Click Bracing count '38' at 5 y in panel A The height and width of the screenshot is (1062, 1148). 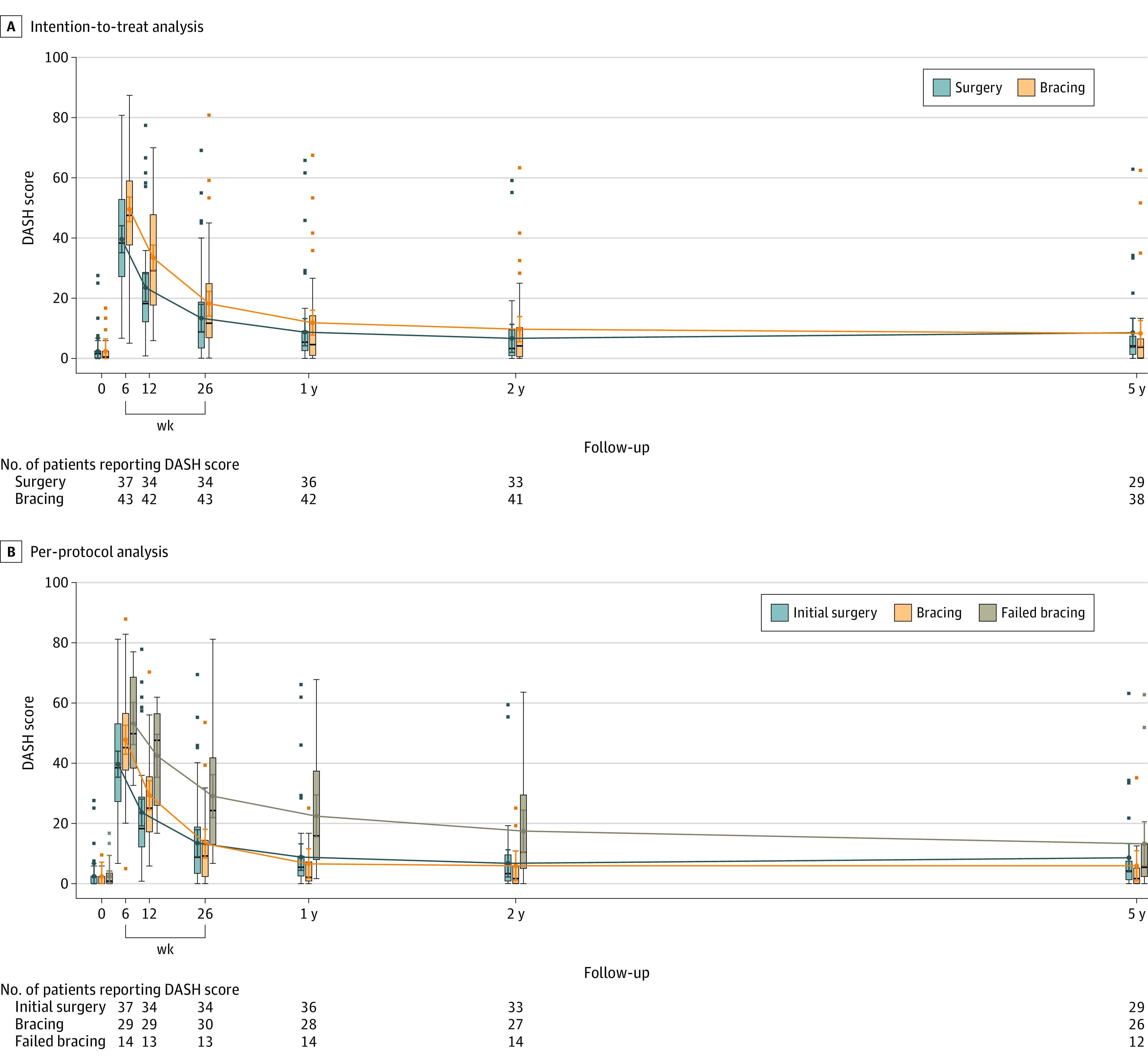tap(1136, 499)
